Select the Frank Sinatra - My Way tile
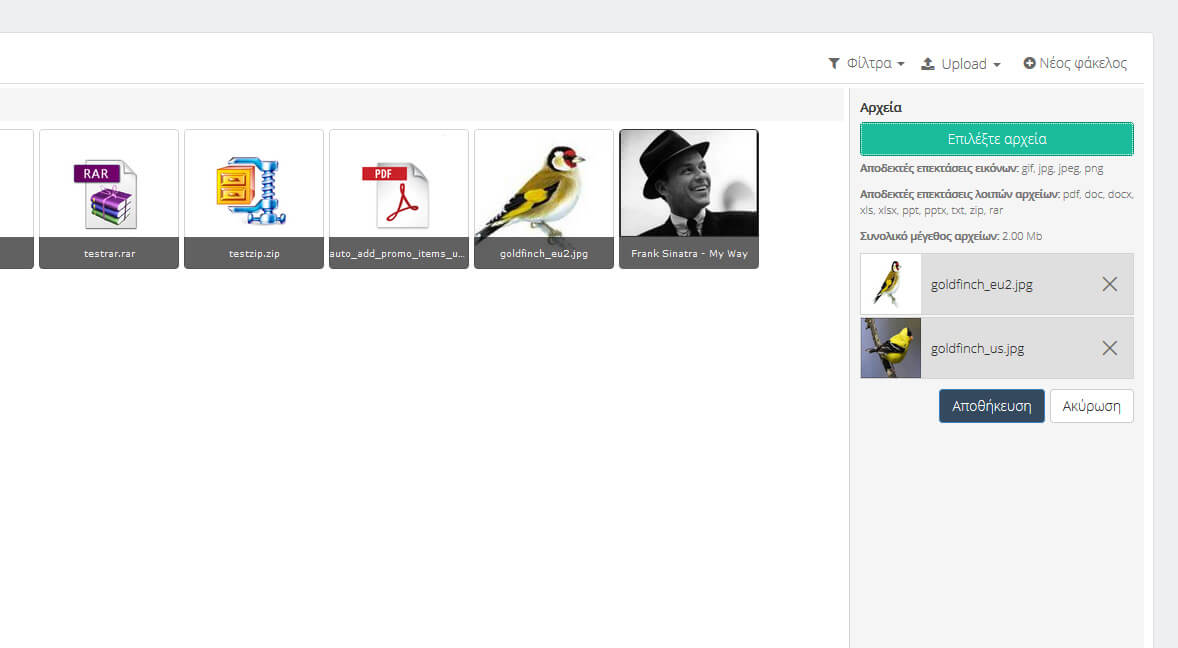Image resolution: width=1178 pixels, height=648 pixels. point(689,199)
